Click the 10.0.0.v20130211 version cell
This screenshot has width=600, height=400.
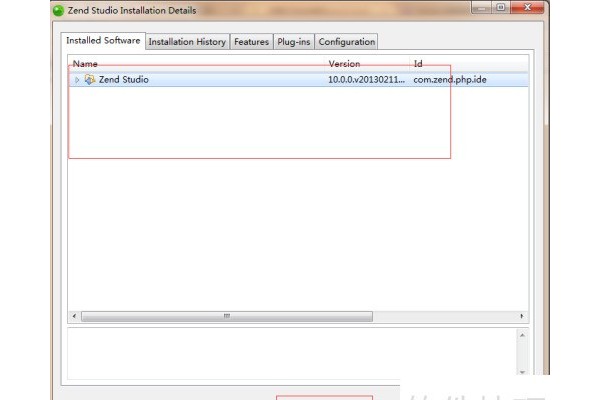point(366,80)
